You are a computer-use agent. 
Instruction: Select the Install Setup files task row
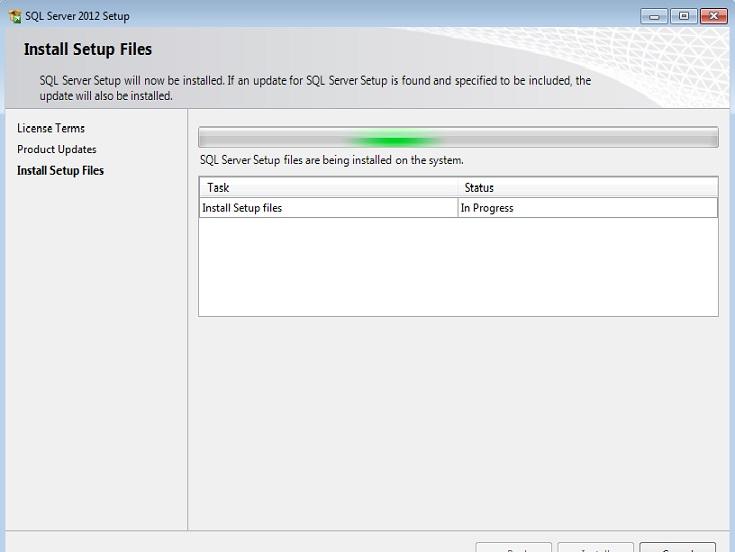pos(328,208)
